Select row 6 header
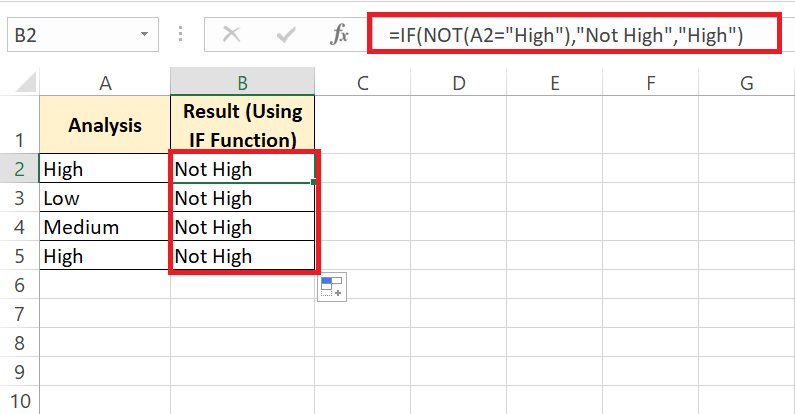This screenshot has height=414, width=795. tap(19, 285)
